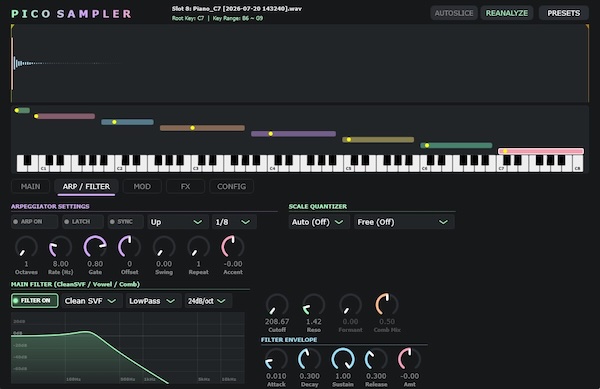Viewport: 600px width, 389px height.
Task: Click the waveform display at the sample start
Action: pos(13,63)
